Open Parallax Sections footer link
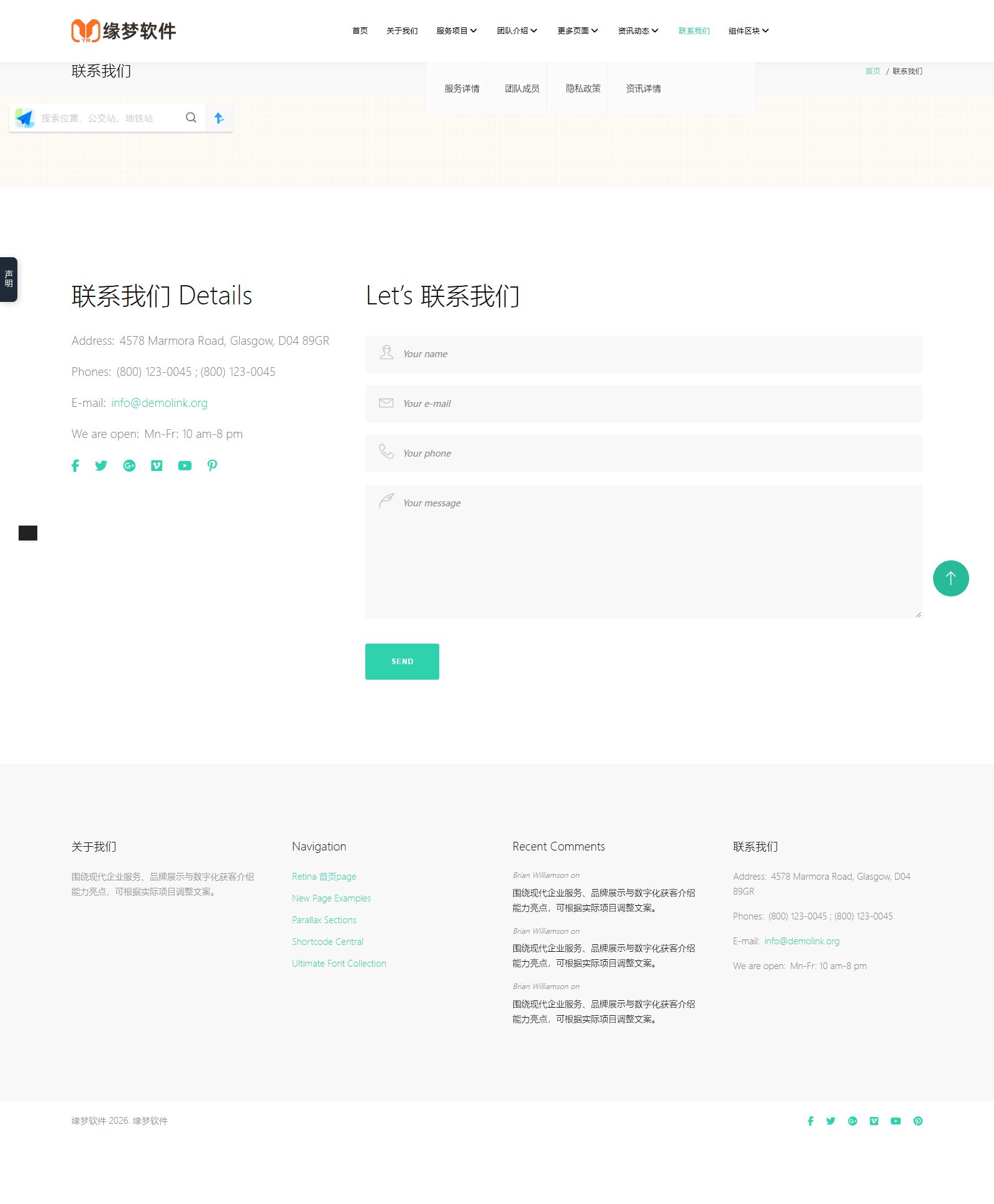The height and width of the screenshot is (1204, 994). (x=324, y=919)
